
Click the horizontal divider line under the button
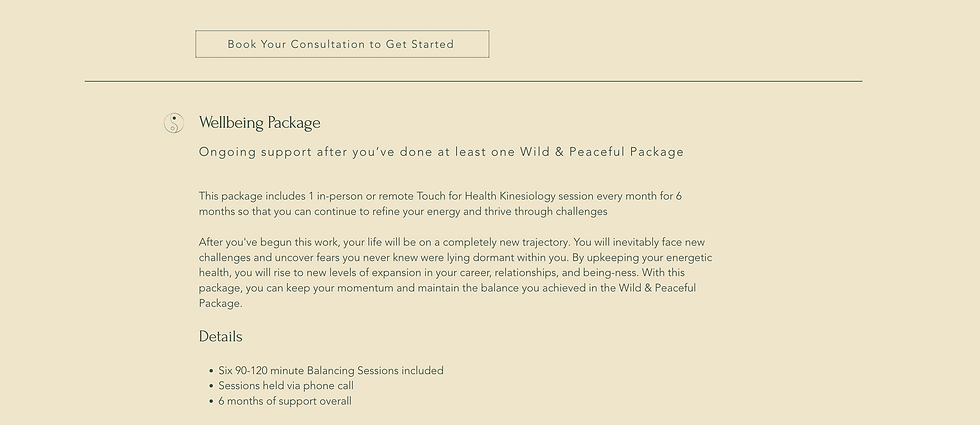coord(473,81)
